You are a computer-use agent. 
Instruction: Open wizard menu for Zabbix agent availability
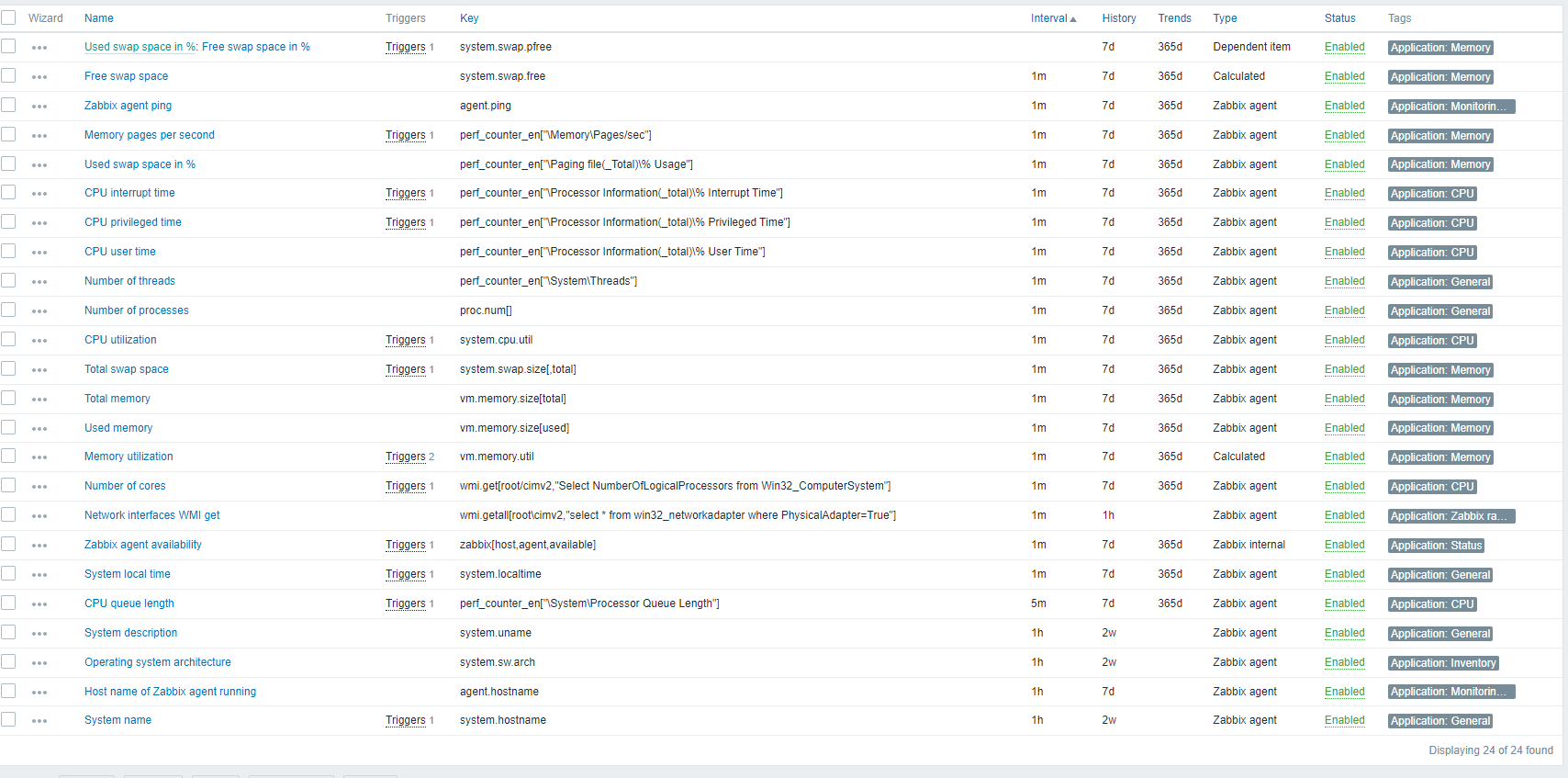[39, 546]
